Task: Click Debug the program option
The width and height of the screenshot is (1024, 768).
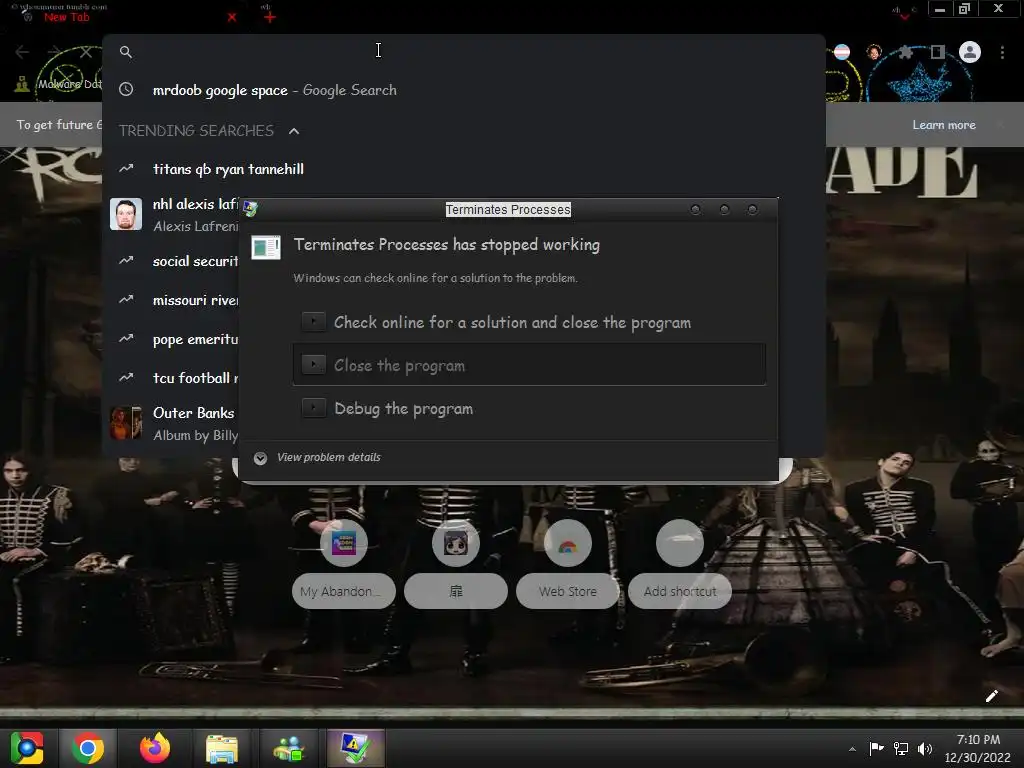Action: click(529, 409)
